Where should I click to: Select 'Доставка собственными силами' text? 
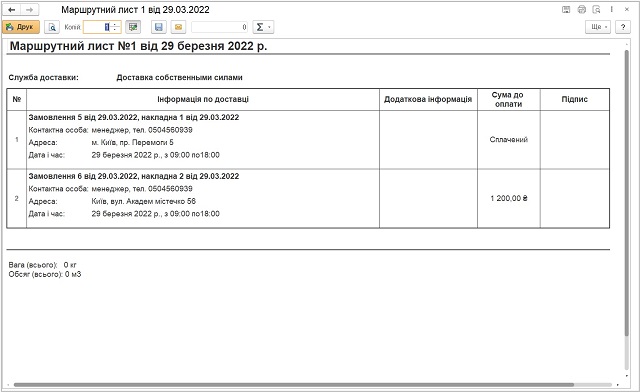click(x=180, y=78)
